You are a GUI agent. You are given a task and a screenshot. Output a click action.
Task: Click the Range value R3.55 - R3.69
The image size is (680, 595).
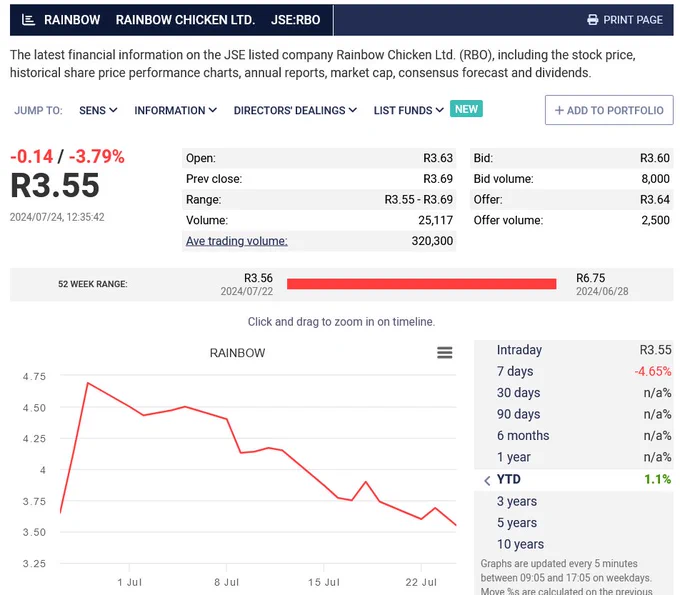(x=418, y=199)
